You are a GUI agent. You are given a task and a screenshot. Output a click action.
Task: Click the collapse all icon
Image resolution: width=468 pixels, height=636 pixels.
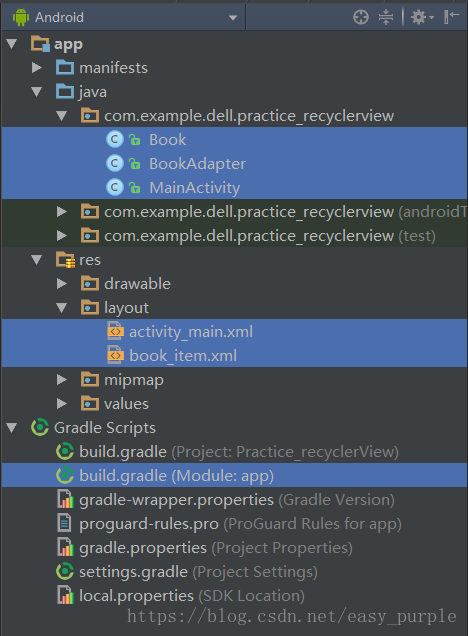pos(386,17)
